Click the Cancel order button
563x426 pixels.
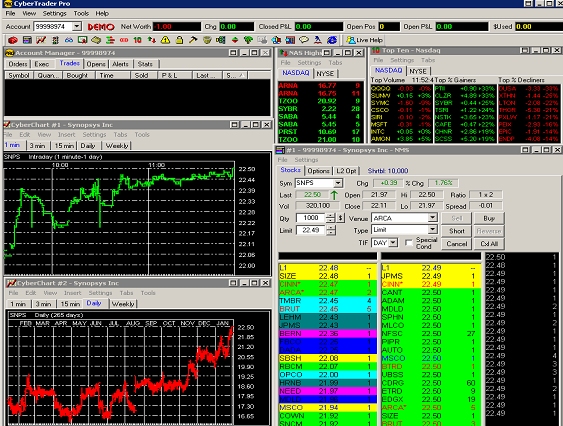pyautogui.click(x=457, y=244)
